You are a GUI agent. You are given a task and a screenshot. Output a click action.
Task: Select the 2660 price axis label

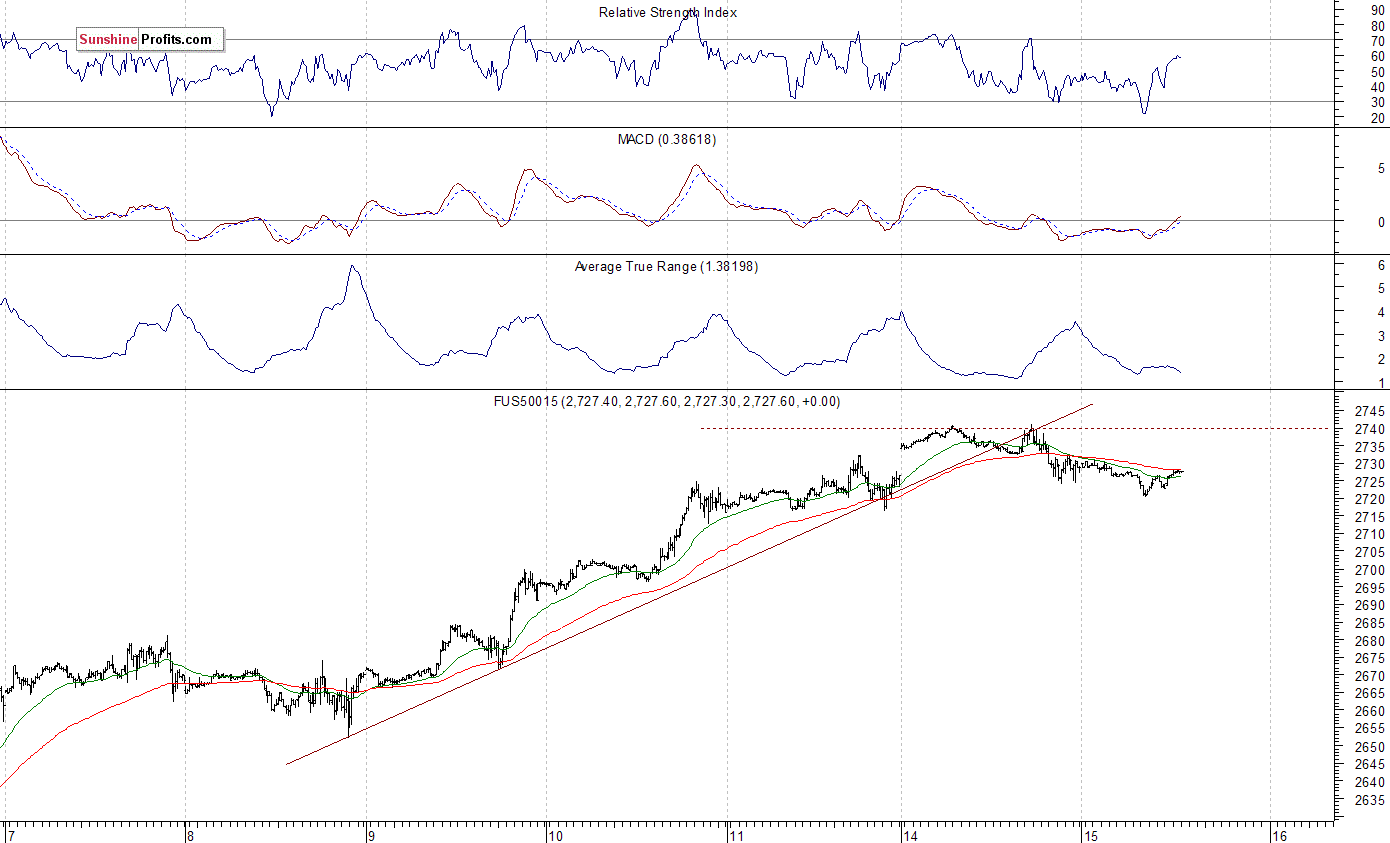1371,711
